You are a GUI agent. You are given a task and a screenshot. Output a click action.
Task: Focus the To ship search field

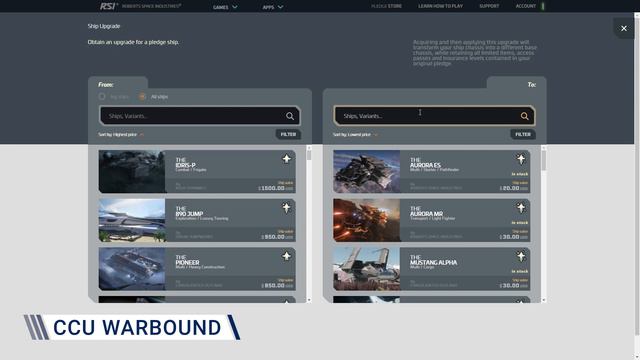(434, 116)
